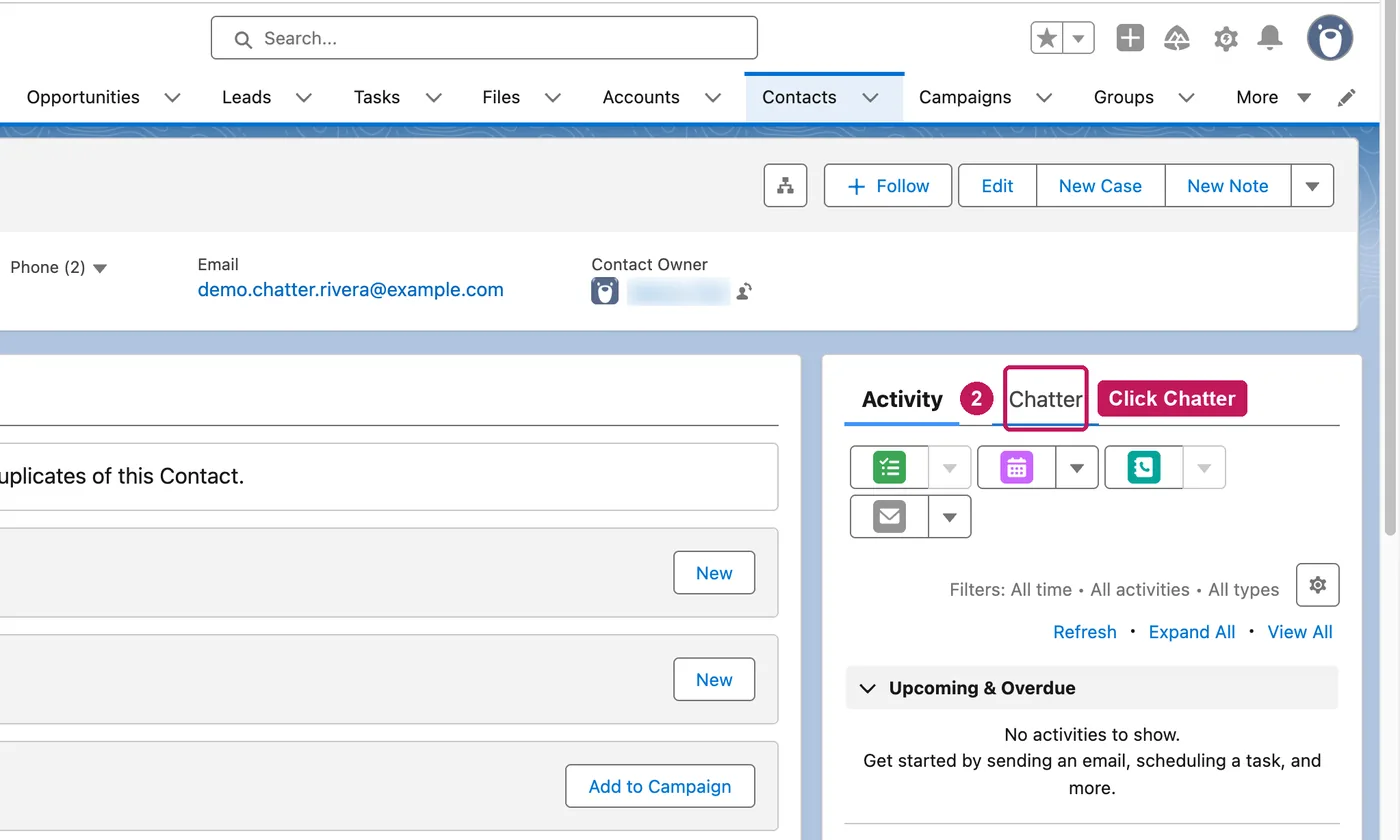This screenshot has width=1400, height=840.
Task: Click the pencil icon to edit navigation
Action: coord(1347,97)
